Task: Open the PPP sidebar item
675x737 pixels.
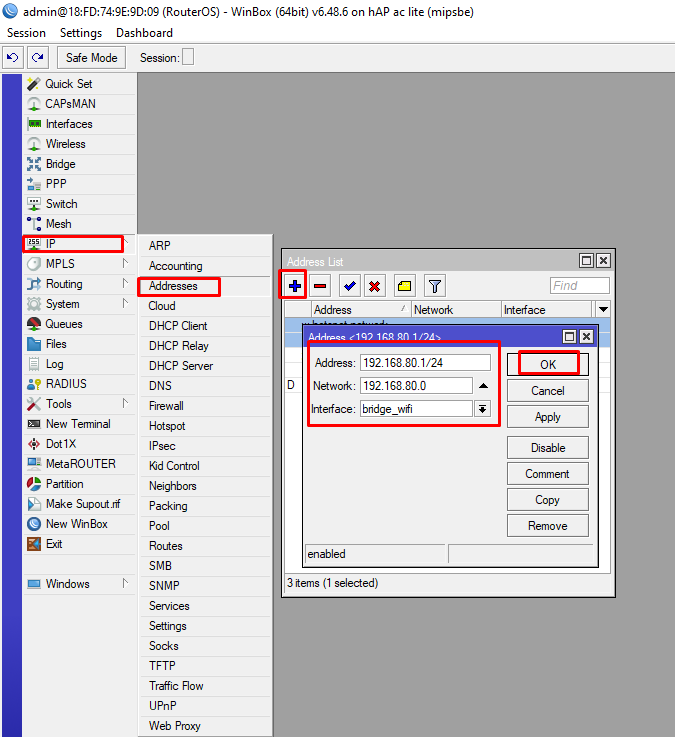Action: pos(79,184)
